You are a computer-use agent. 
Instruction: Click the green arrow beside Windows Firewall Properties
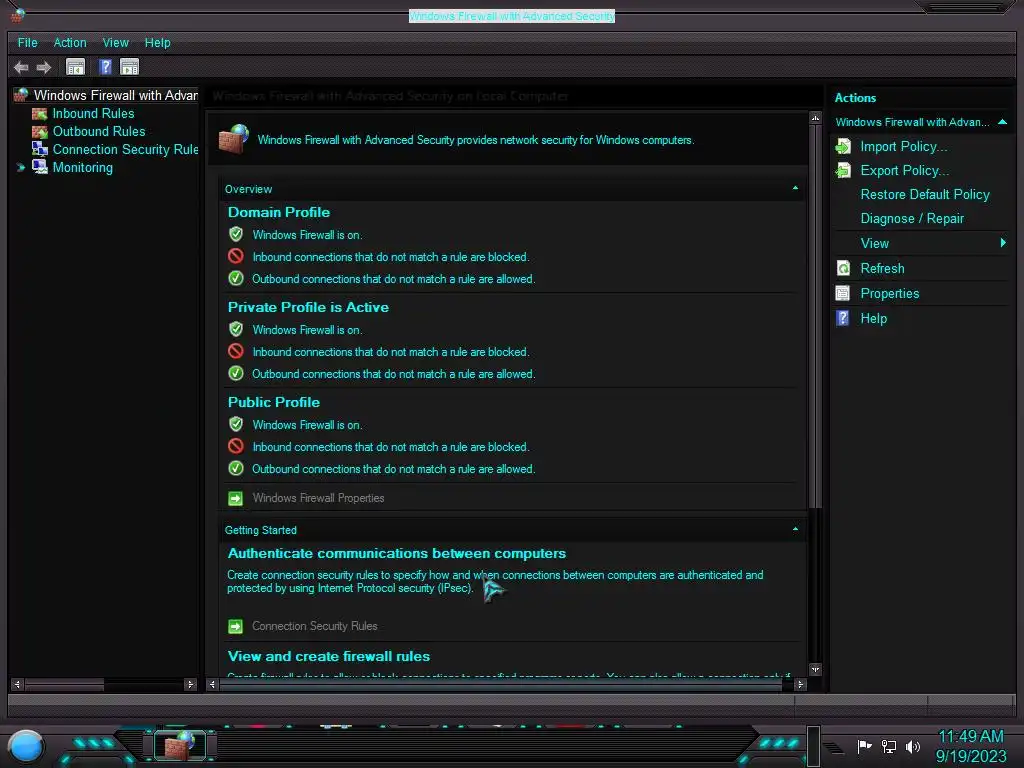click(236, 498)
